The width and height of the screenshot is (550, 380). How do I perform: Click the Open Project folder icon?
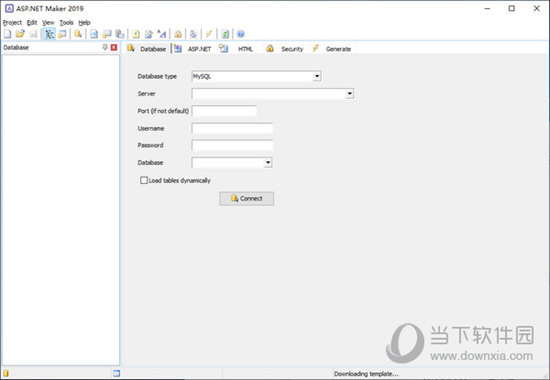tap(20, 34)
